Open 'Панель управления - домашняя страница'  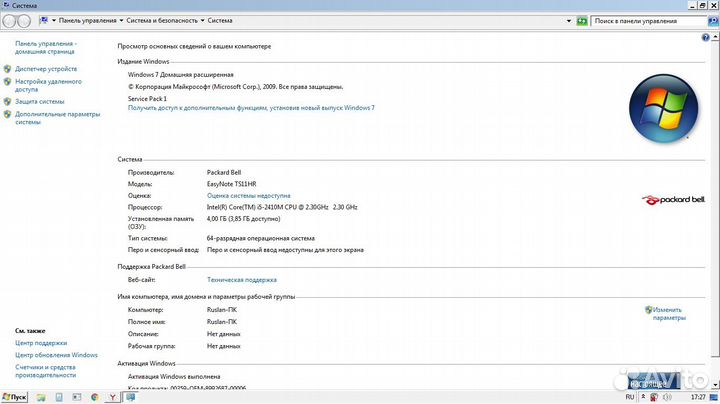tap(45, 47)
